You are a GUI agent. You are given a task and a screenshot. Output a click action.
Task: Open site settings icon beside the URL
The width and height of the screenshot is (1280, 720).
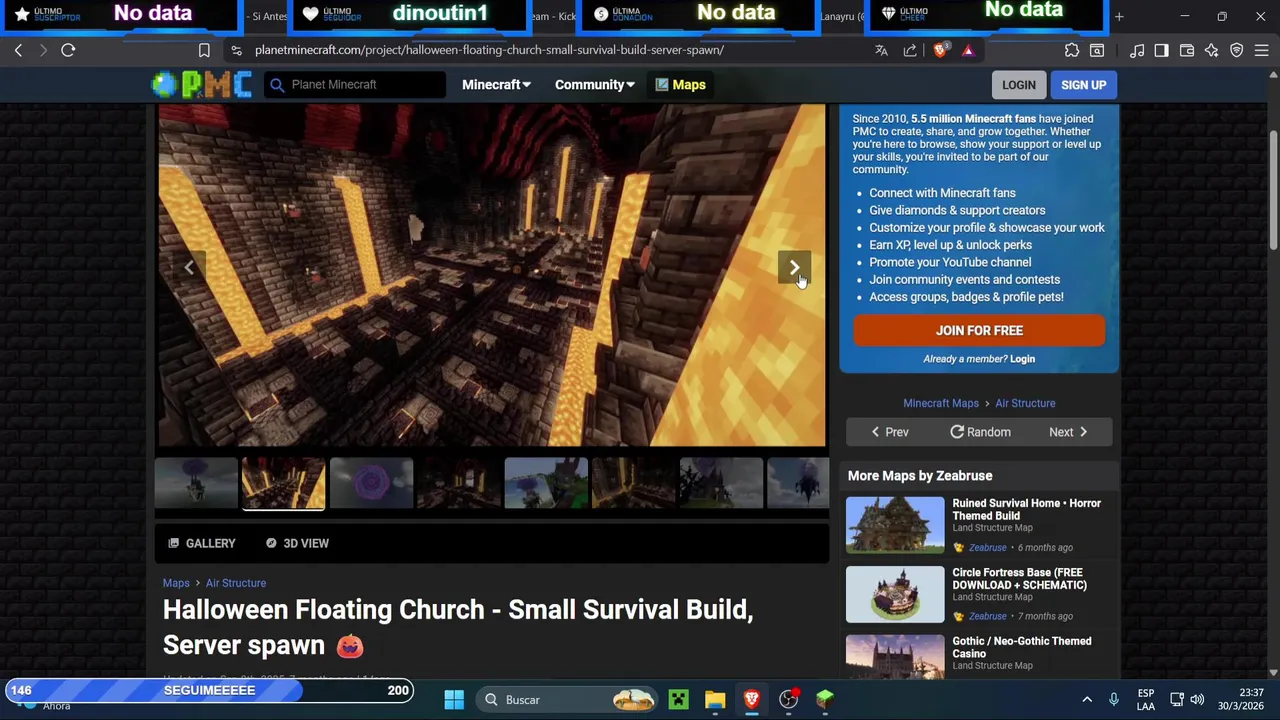[x=236, y=50]
